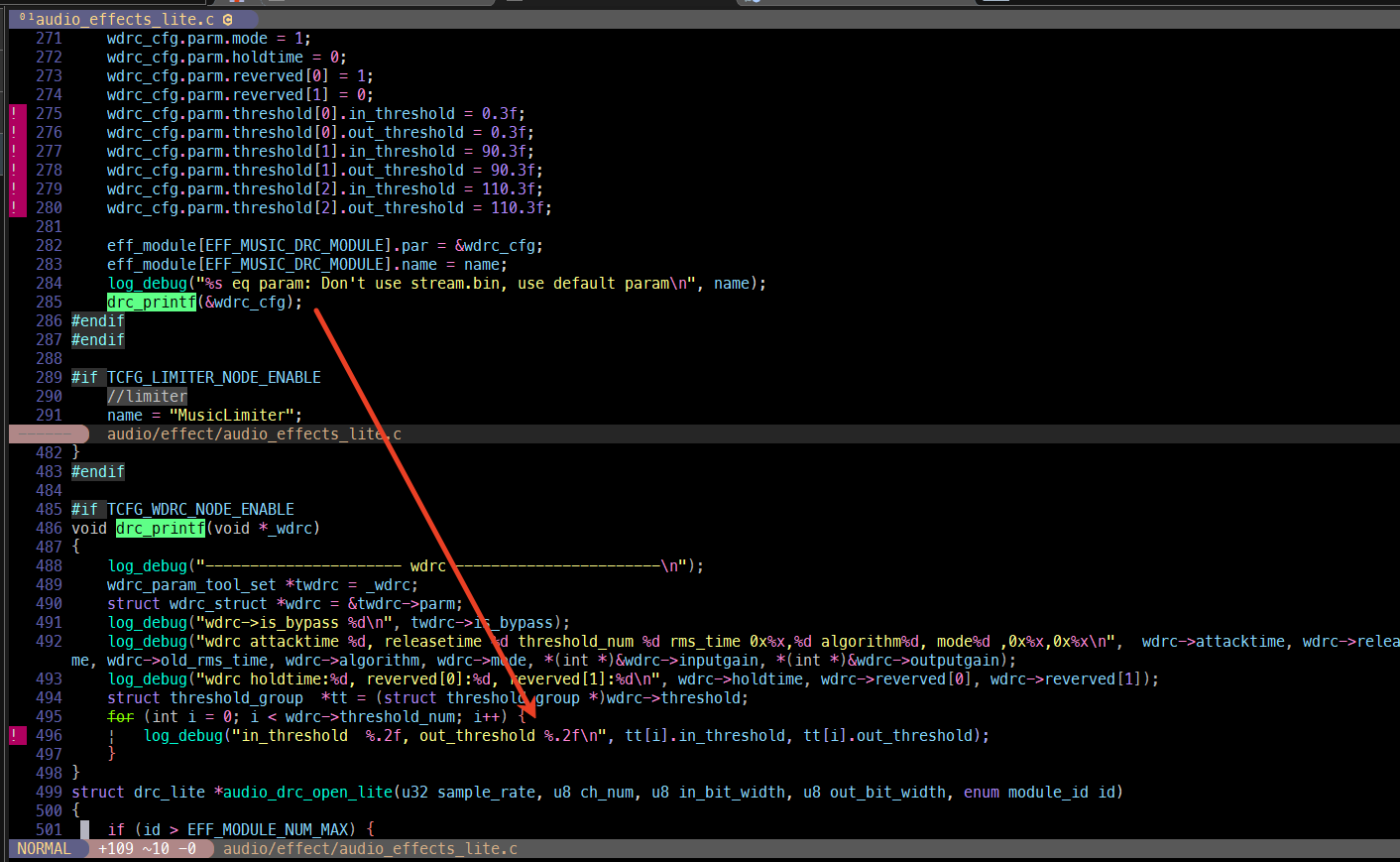Click line number 291 in the gutter
Screen dimensions: 1400x862
click(x=49, y=416)
